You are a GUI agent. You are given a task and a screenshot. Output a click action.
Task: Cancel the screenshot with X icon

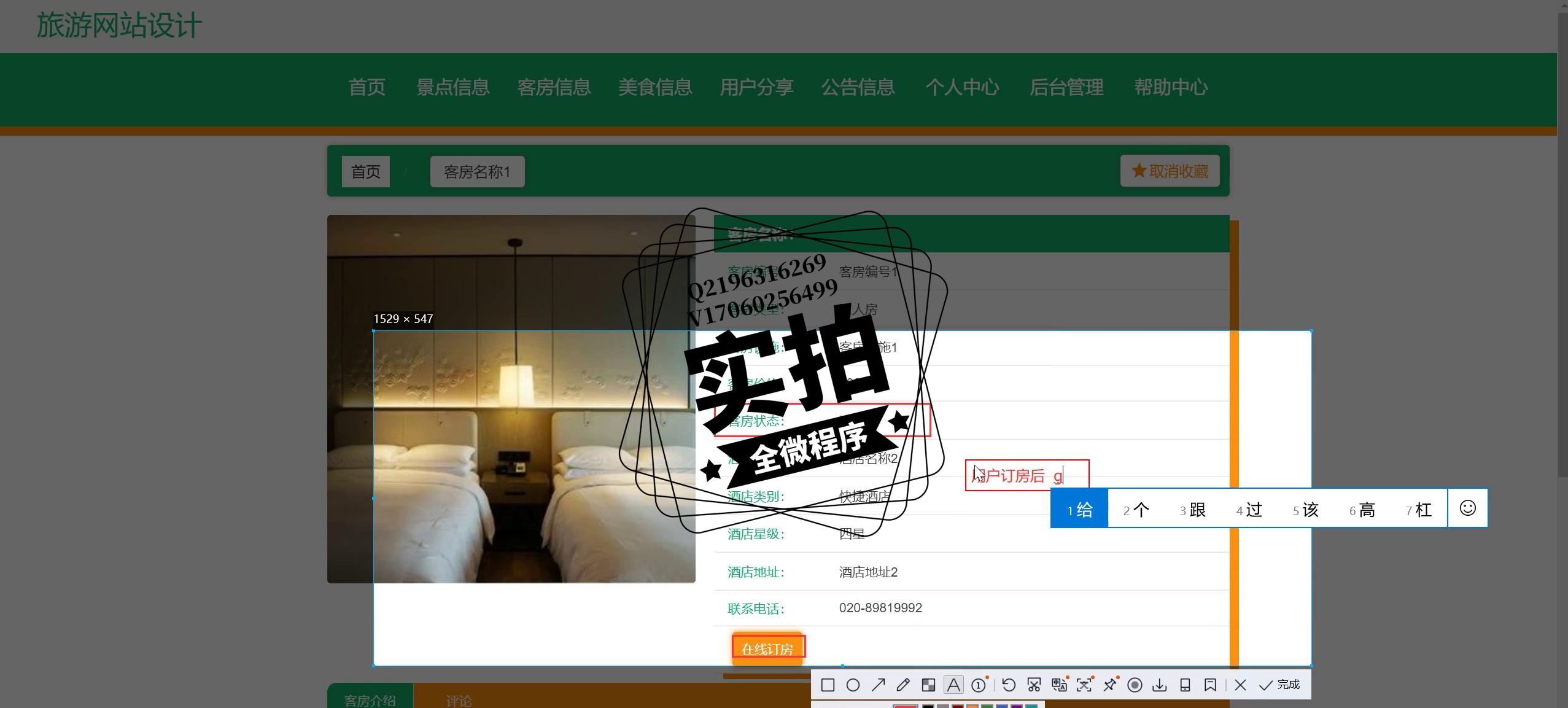click(x=1240, y=685)
